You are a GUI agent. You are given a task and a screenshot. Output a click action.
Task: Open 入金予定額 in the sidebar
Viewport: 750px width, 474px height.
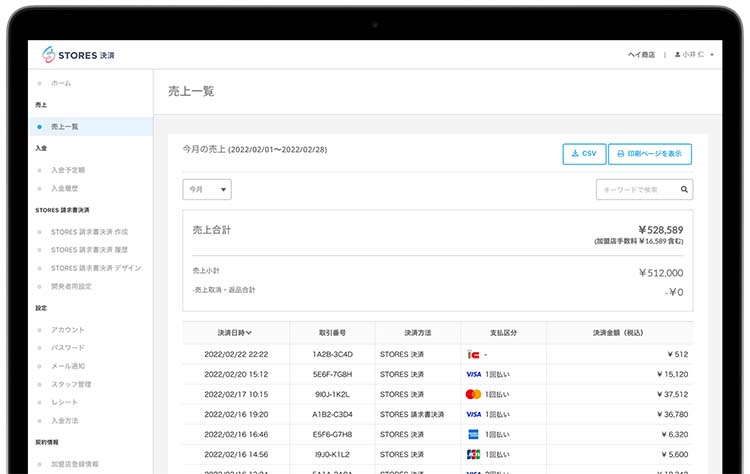point(68,170)
